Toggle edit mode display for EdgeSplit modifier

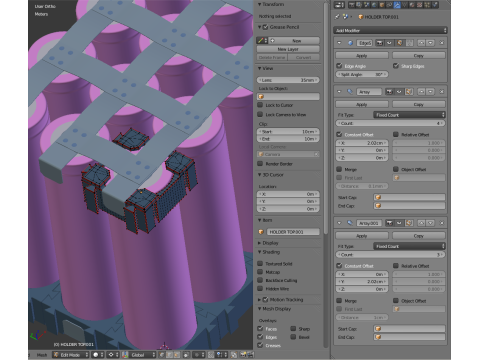(400, 43)
